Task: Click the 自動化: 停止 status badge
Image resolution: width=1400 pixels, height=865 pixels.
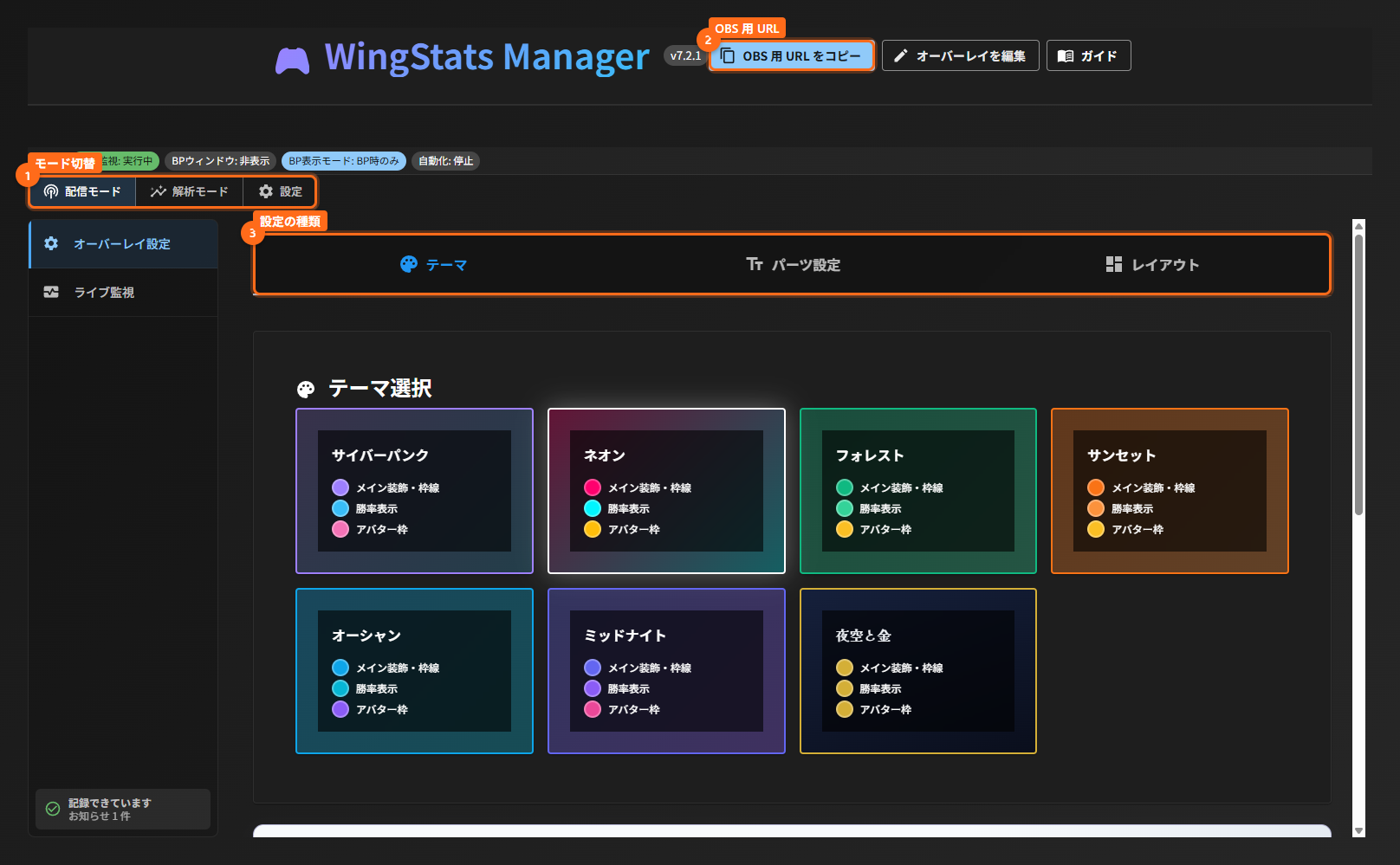Action: [x=445, y=161]
